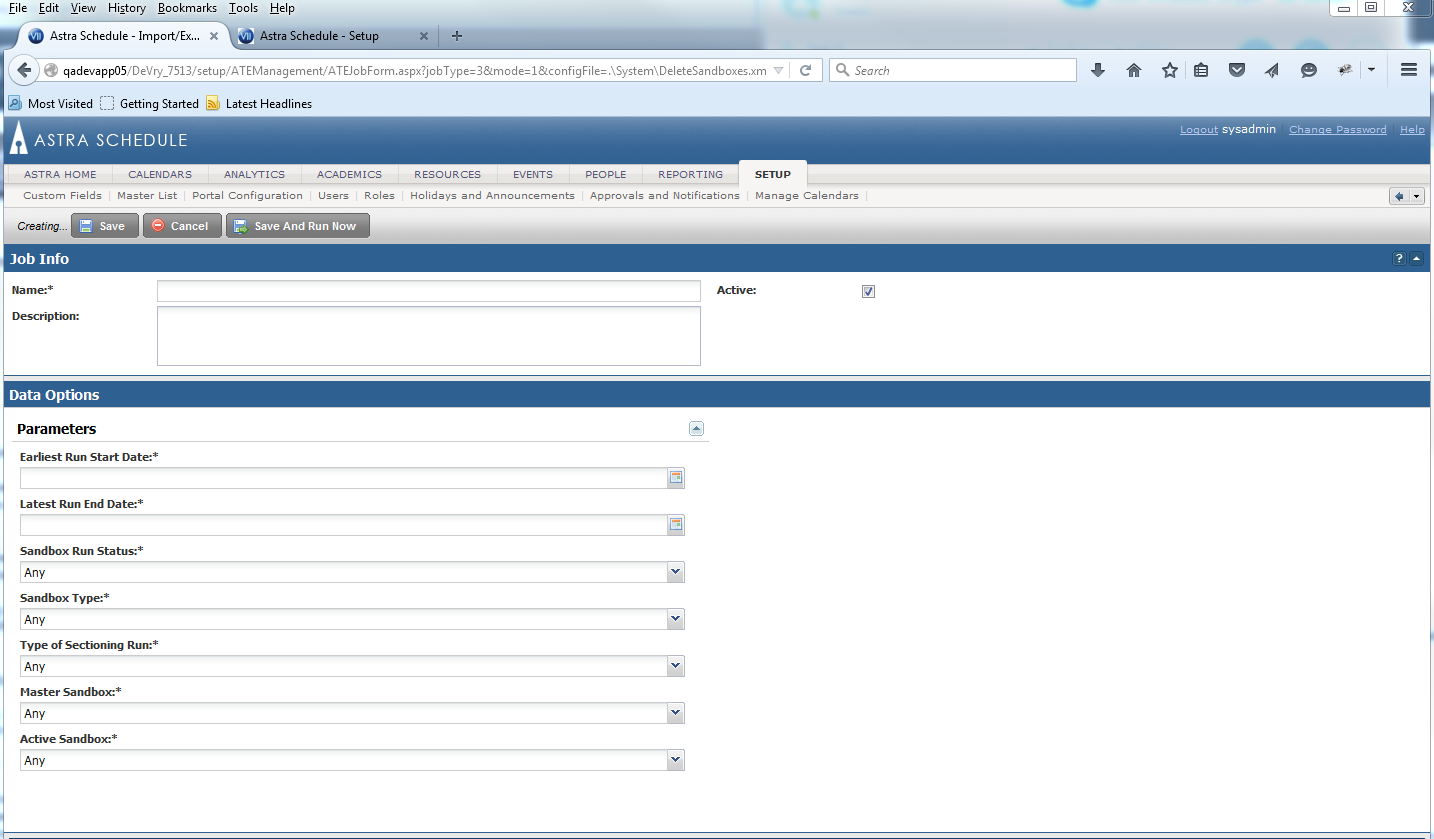Screen dimensions: 1434x839
Task: Click the sub-menu back arrow icon
Action: (1399, 196)
